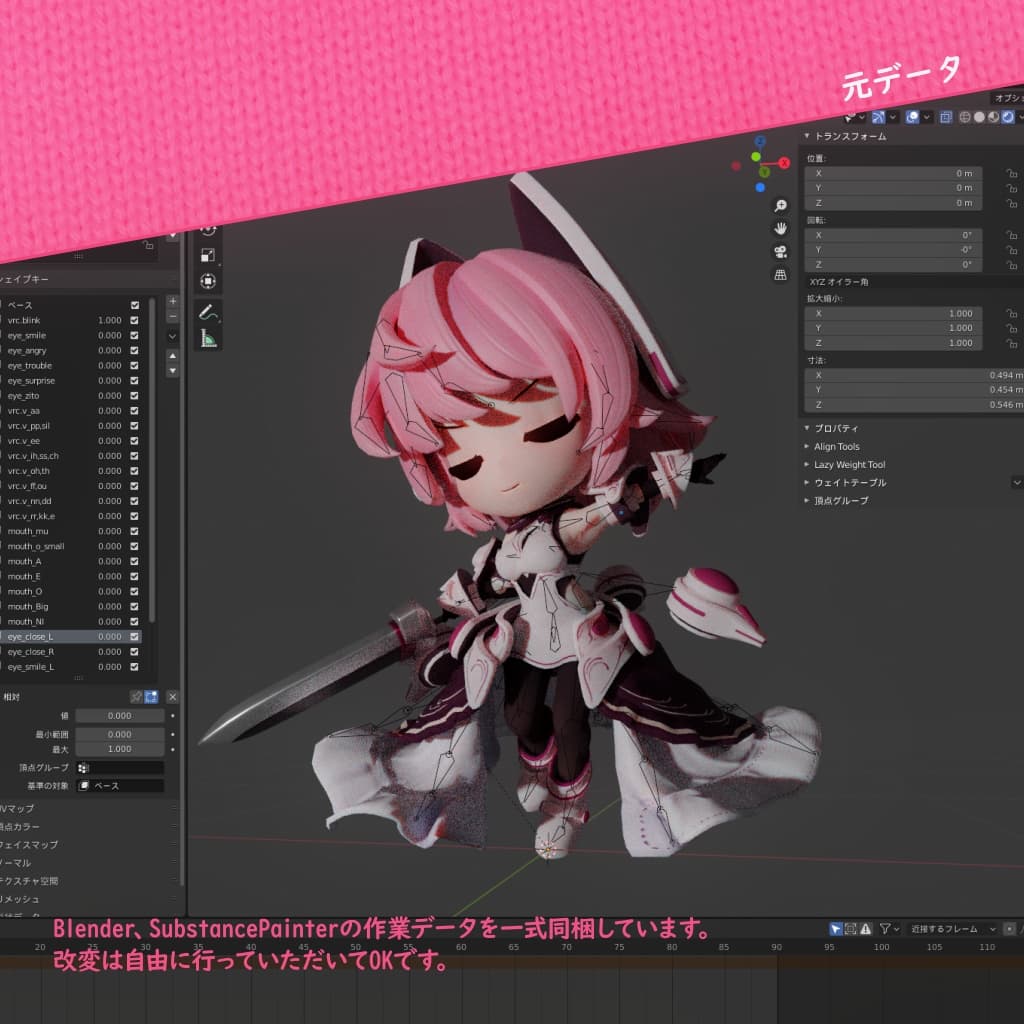This screenshot has width=1024, height=1024.
Task: Click the 値 shape key value slider
Action: pos(120,716)
